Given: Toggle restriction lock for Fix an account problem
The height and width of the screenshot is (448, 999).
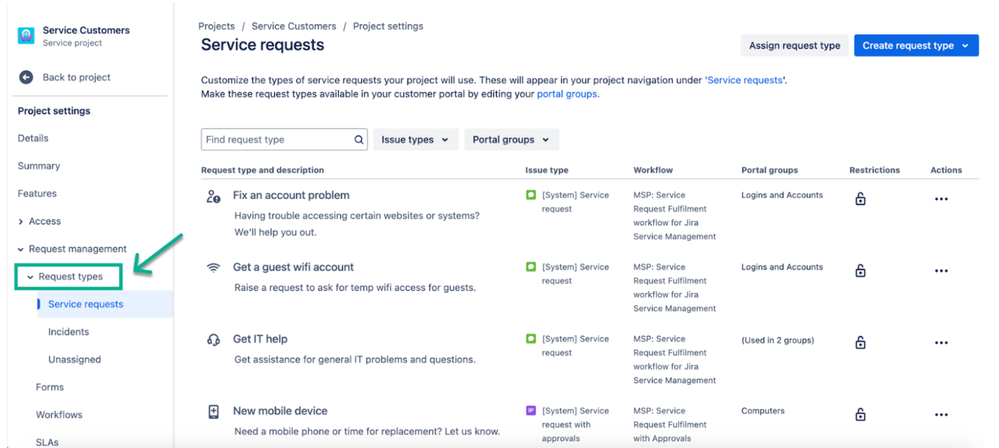Looking at the screenshot, I should (x=860, y=199).
